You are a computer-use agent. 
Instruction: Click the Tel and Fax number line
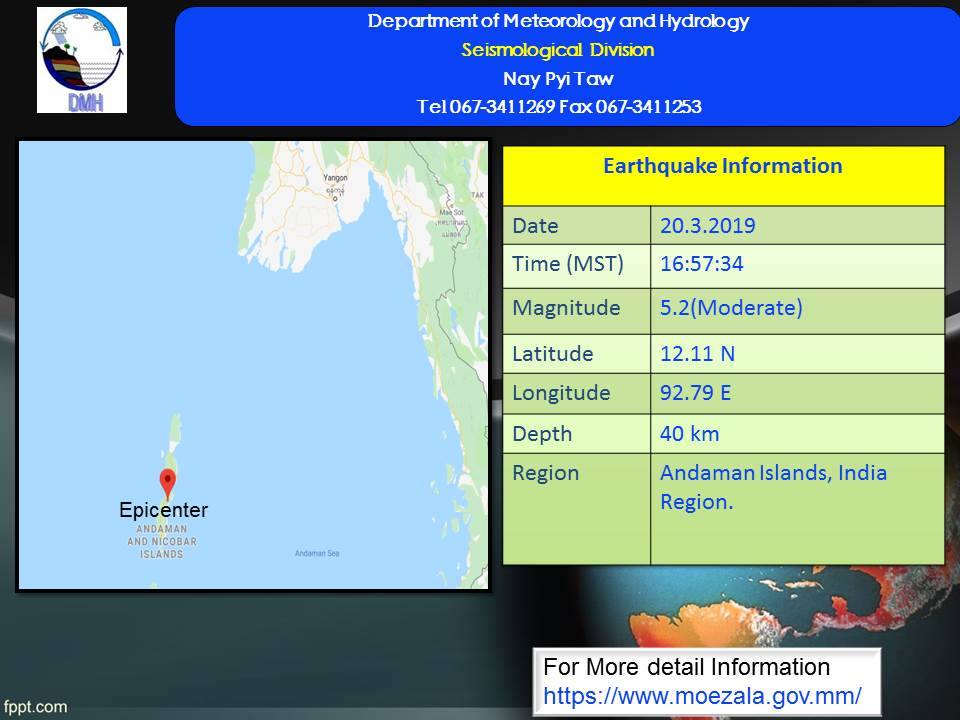pos(558,107)
